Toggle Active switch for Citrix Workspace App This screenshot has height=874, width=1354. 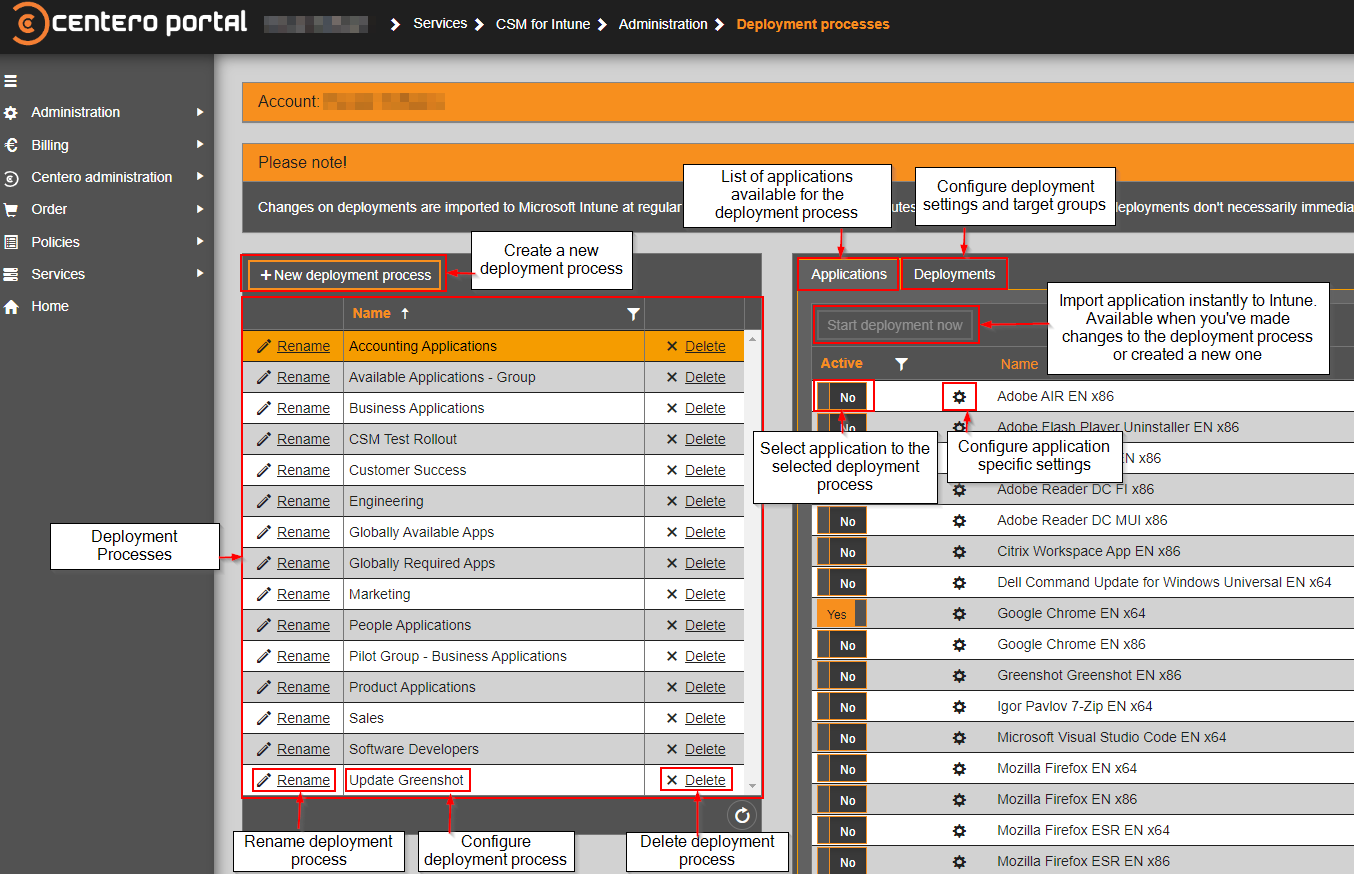[842, 552]
